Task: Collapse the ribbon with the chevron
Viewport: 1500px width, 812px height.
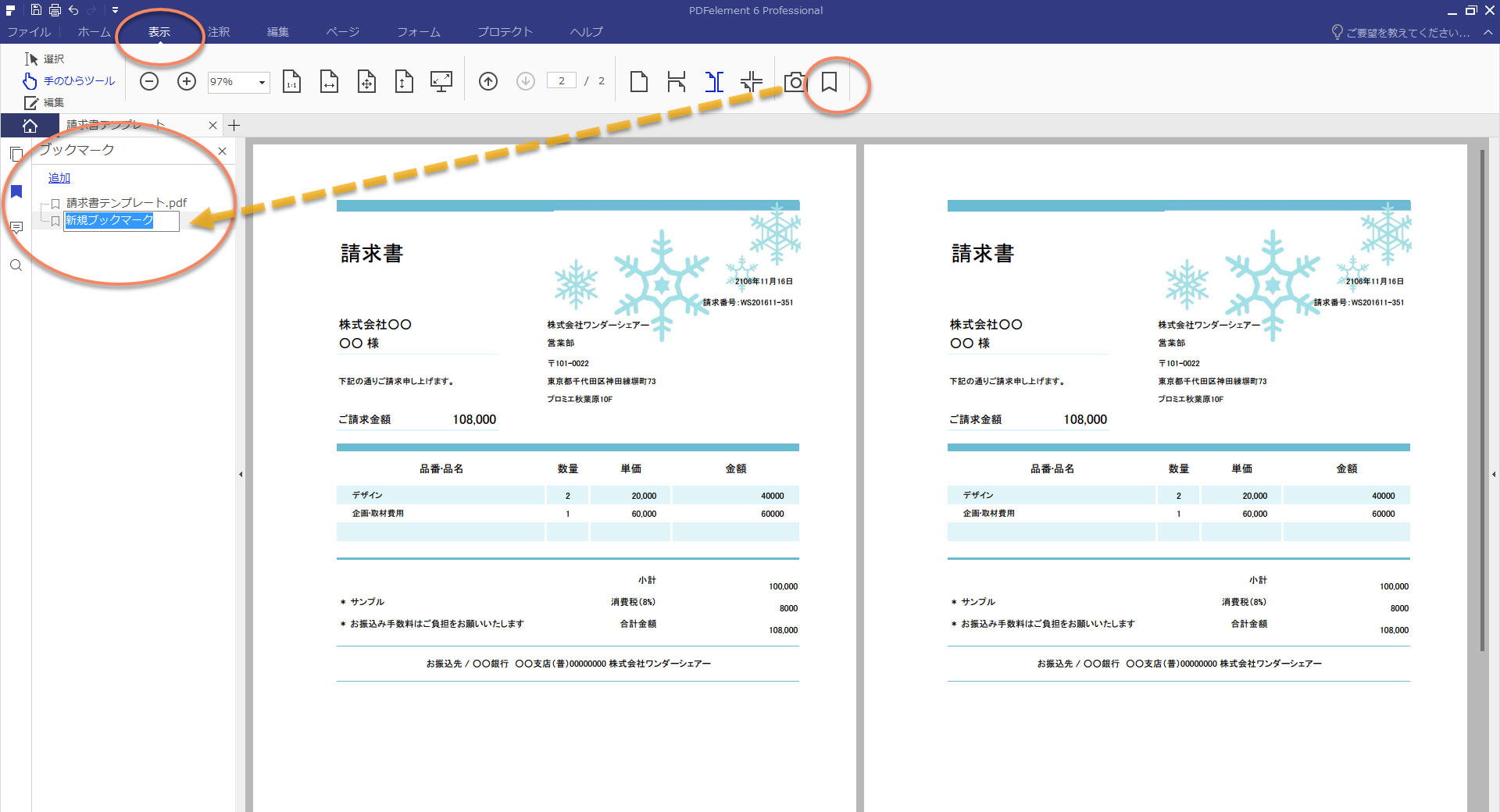Action: tap(1487, 33)
